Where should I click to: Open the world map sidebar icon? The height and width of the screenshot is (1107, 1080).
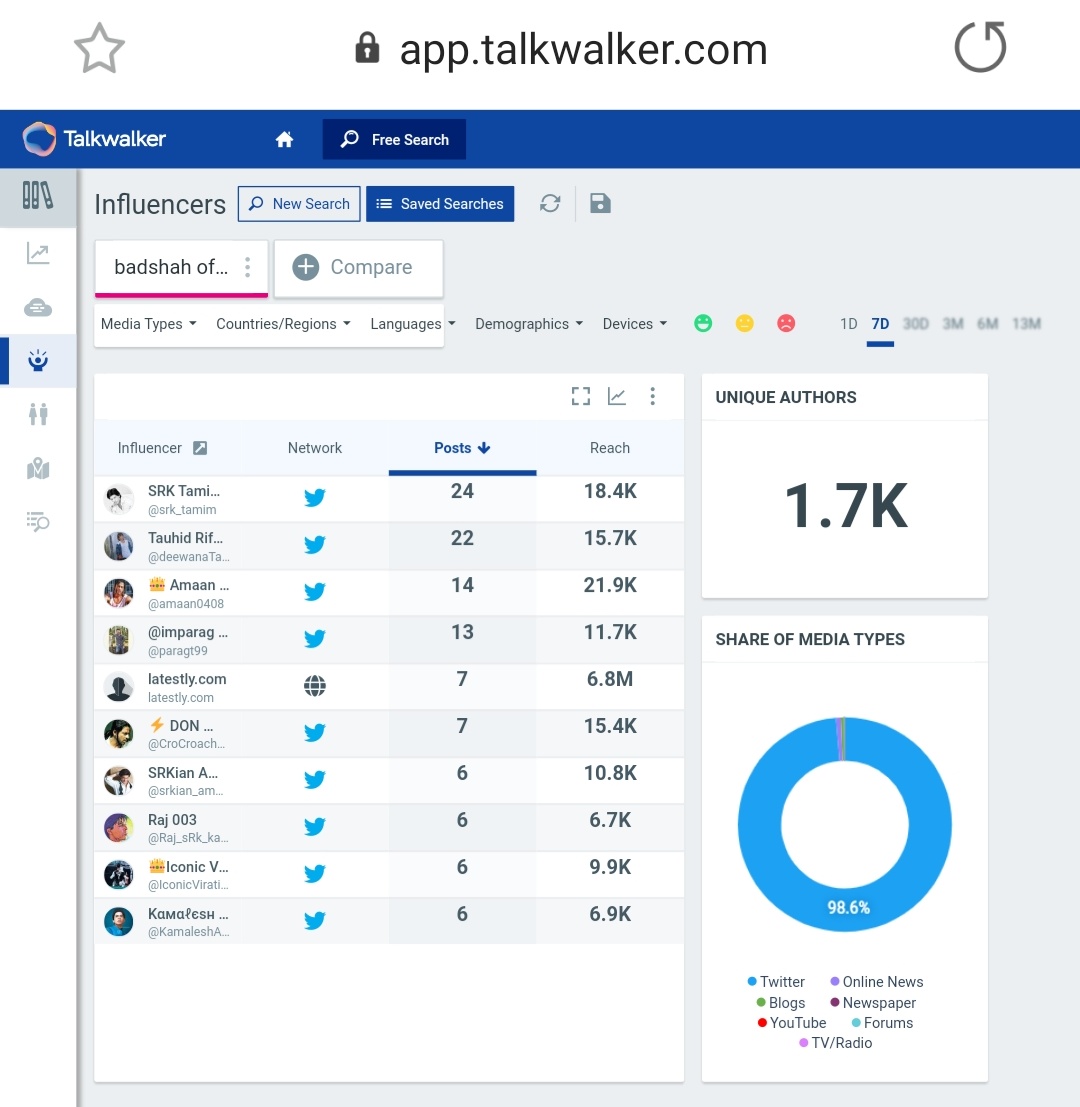coord(38,467)
